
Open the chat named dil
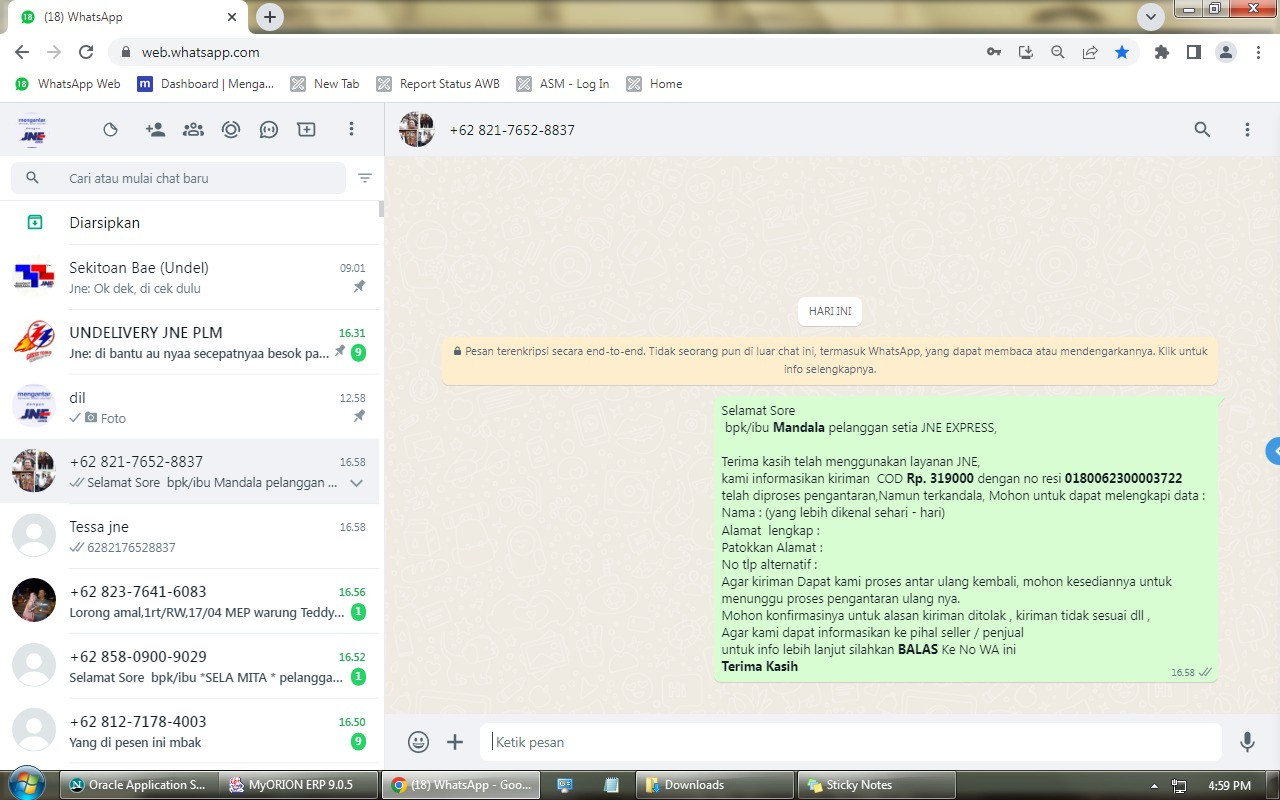click(x=190, y=407)
